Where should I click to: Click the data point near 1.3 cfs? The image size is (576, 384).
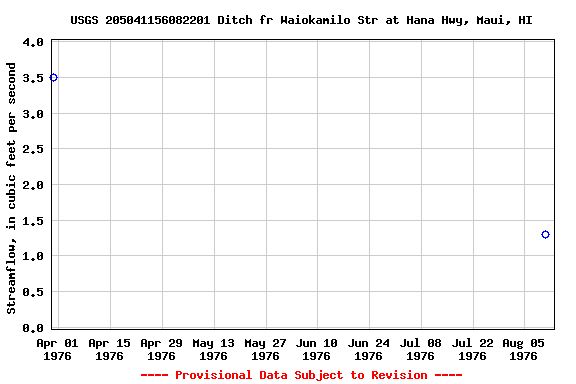point(545,234)
